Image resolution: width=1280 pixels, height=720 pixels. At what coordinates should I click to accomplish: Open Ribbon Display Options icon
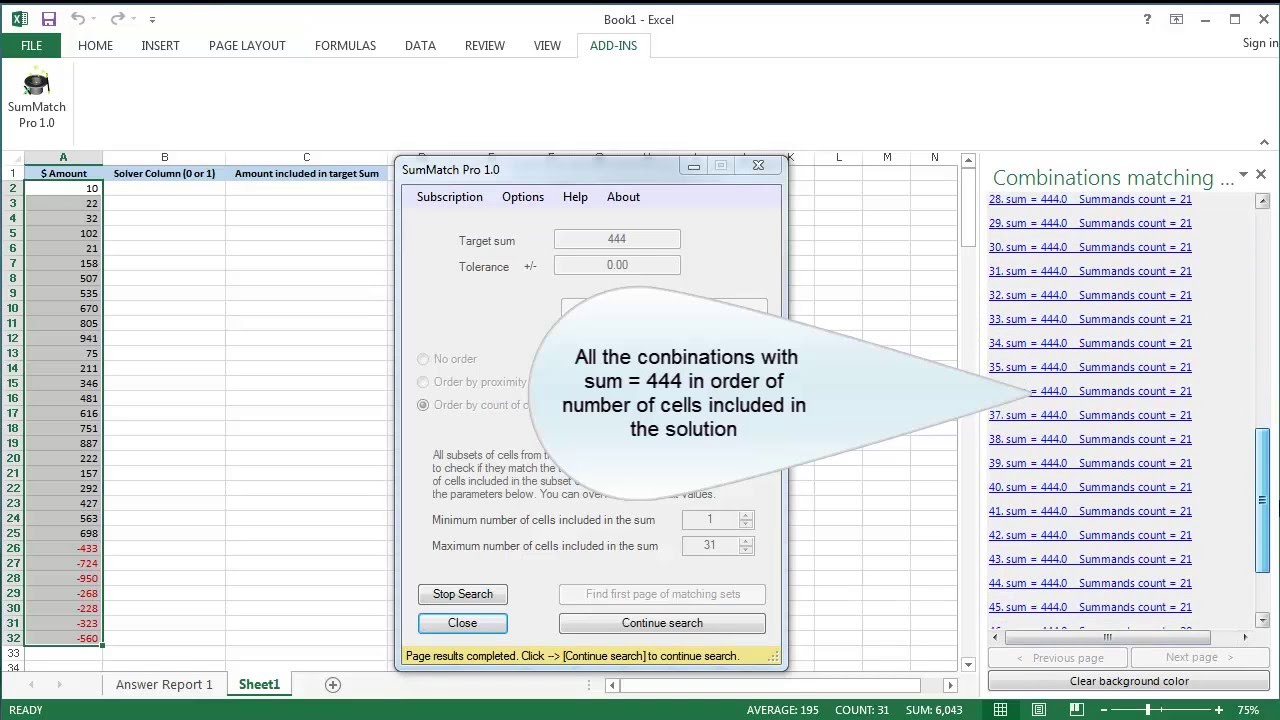point(1177,19)
